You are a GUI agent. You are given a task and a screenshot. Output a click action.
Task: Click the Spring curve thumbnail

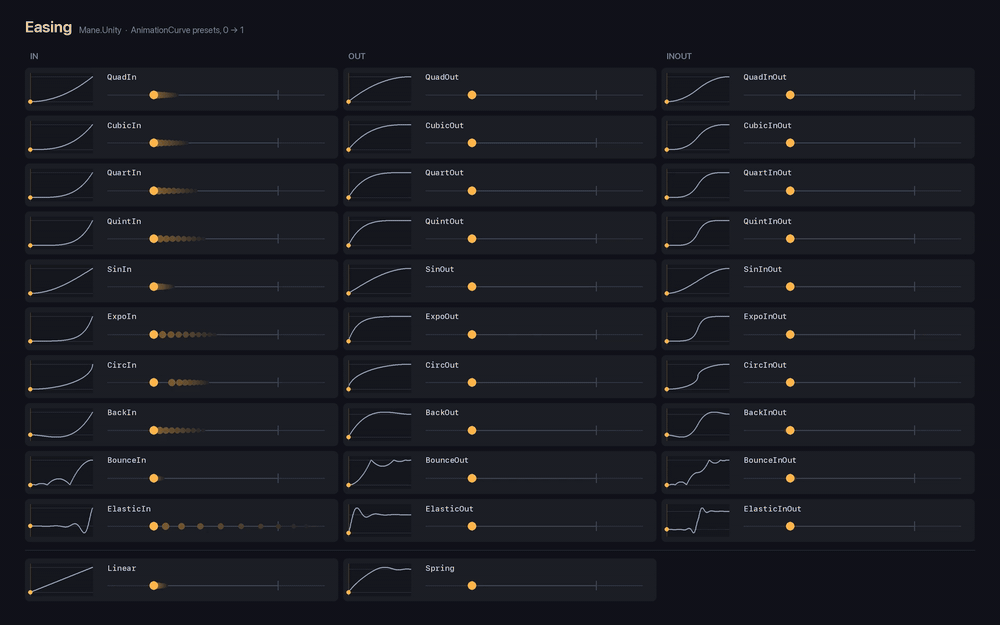point(379,580)
